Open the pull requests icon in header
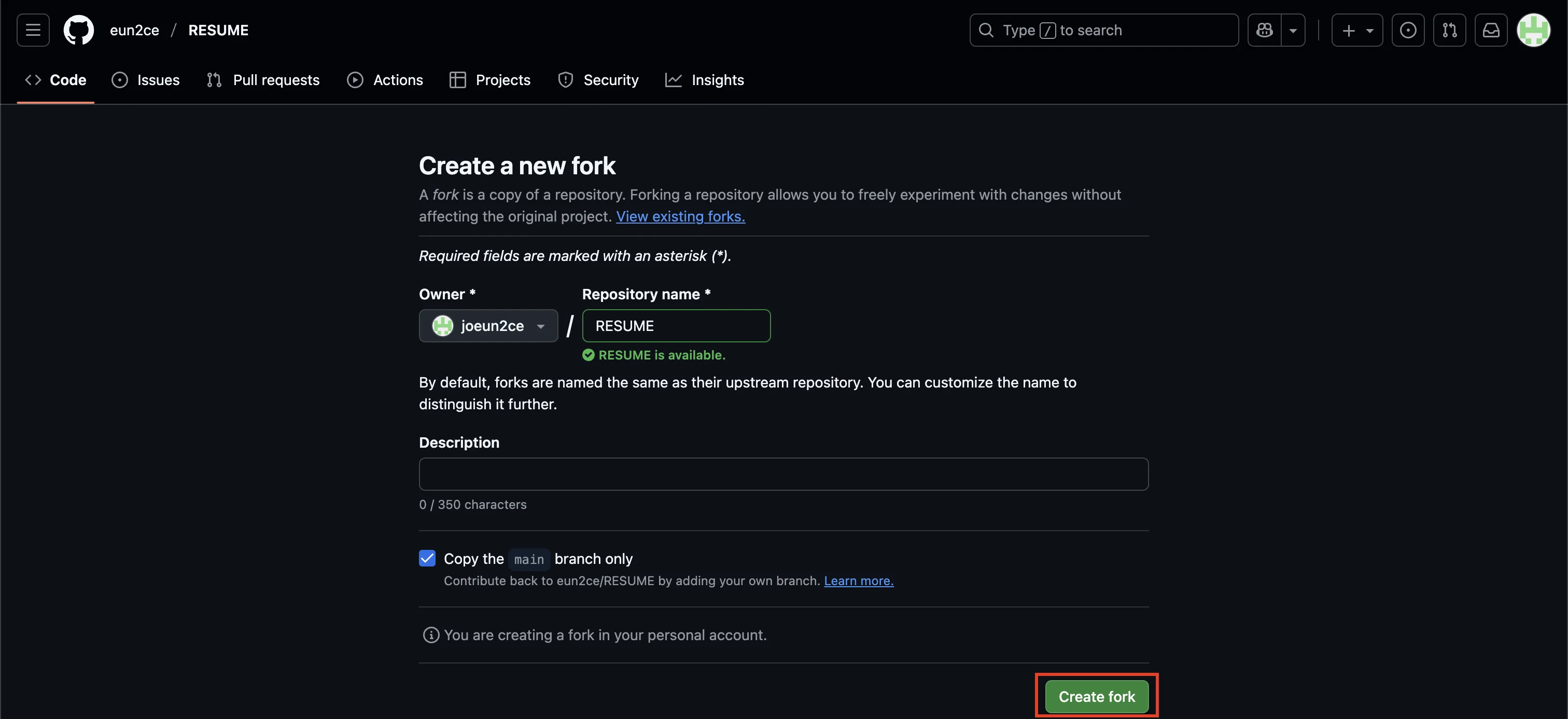 point(1449,30)
